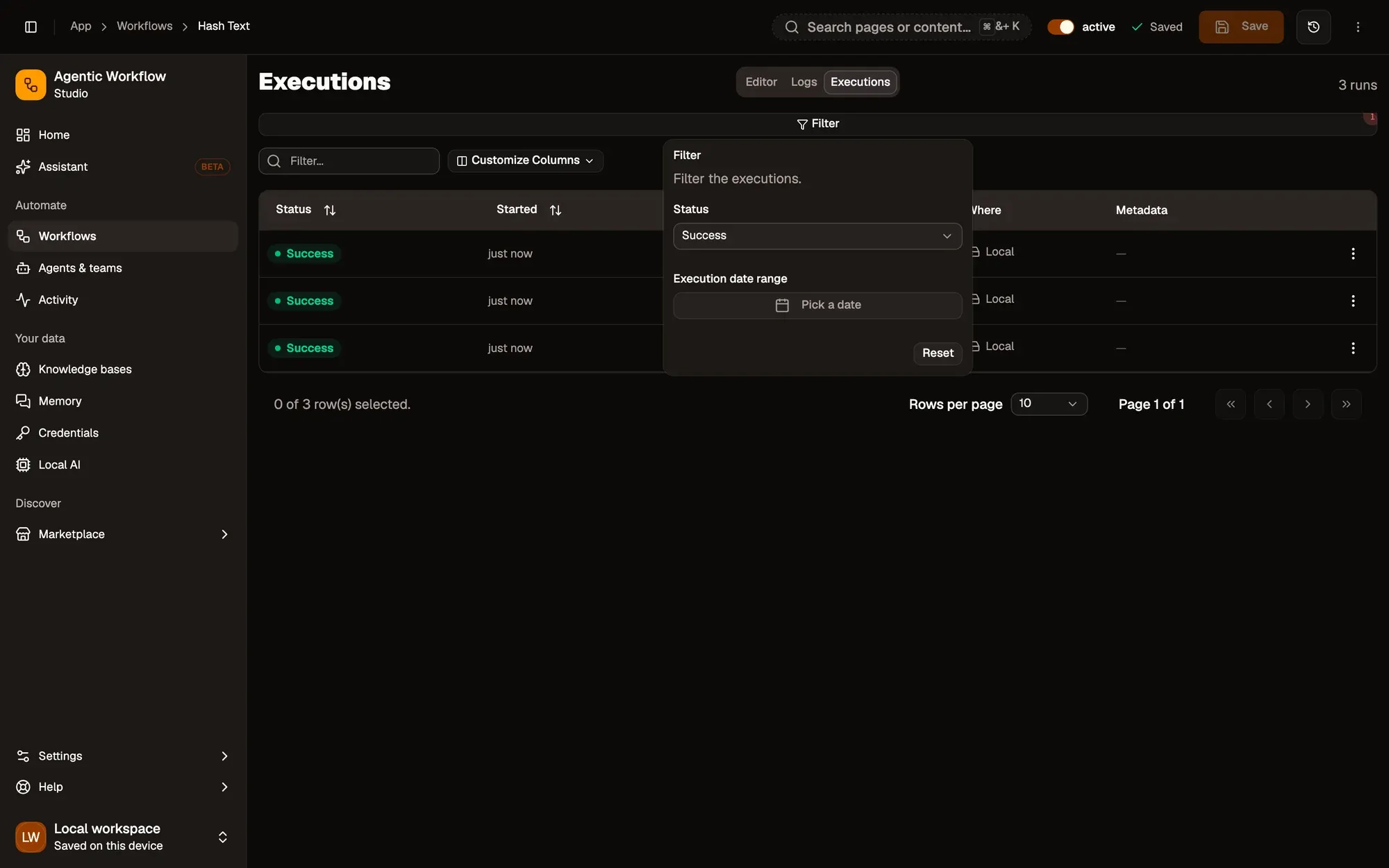The height and width of the screenshot is (868, 1389).
Task: Toggle the sidebar panel icon
Action: [31, 26]
